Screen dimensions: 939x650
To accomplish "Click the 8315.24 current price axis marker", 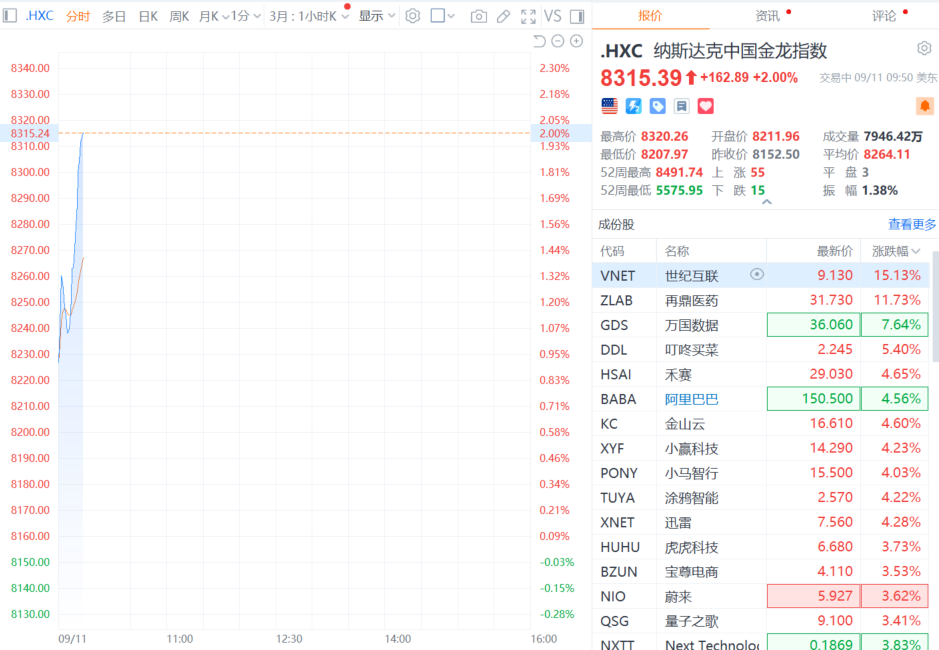I will coord(29,133).
